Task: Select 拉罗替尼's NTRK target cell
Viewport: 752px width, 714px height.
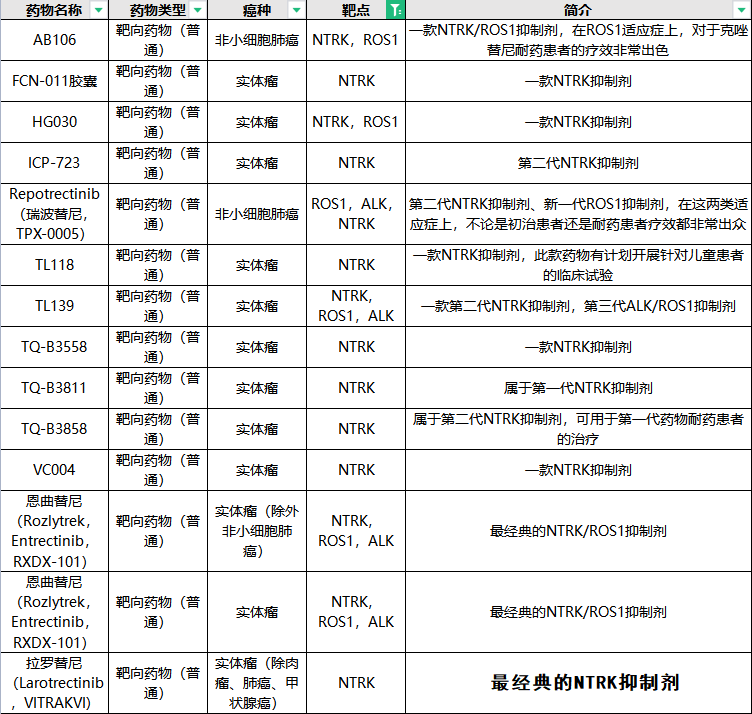Action: point(356,683)
